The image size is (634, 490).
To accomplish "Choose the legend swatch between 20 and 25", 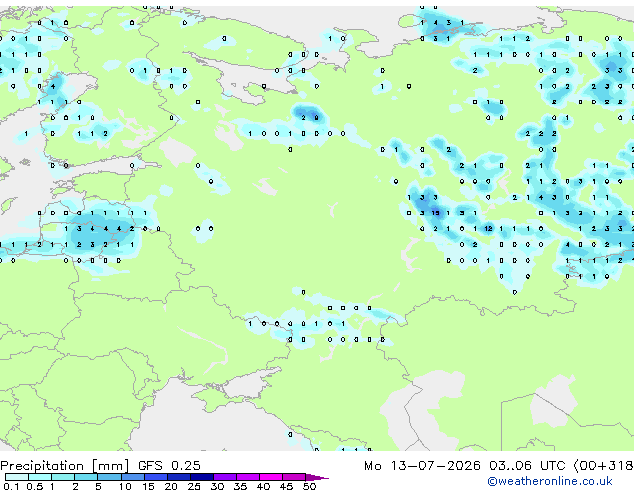I will point(178,477).
